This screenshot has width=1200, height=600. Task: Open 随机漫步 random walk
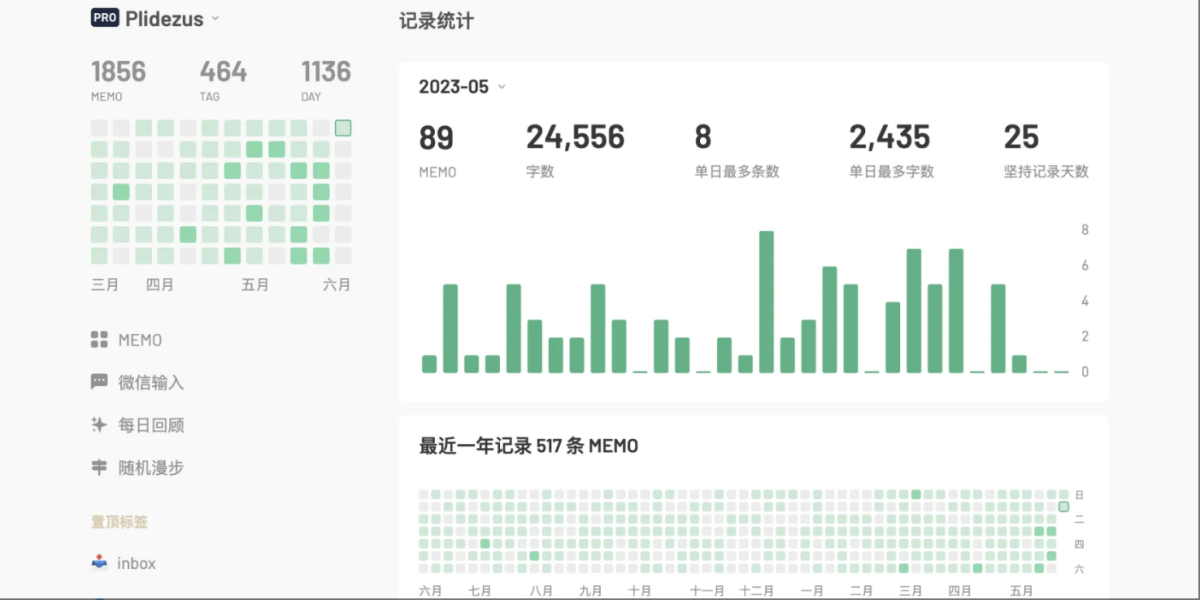pyautogui.click(x=151, y=467)
